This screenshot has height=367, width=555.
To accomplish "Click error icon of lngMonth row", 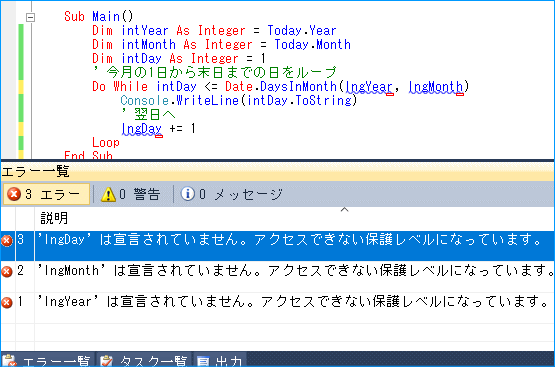I will pyautogui.click(x=7, y=271).
